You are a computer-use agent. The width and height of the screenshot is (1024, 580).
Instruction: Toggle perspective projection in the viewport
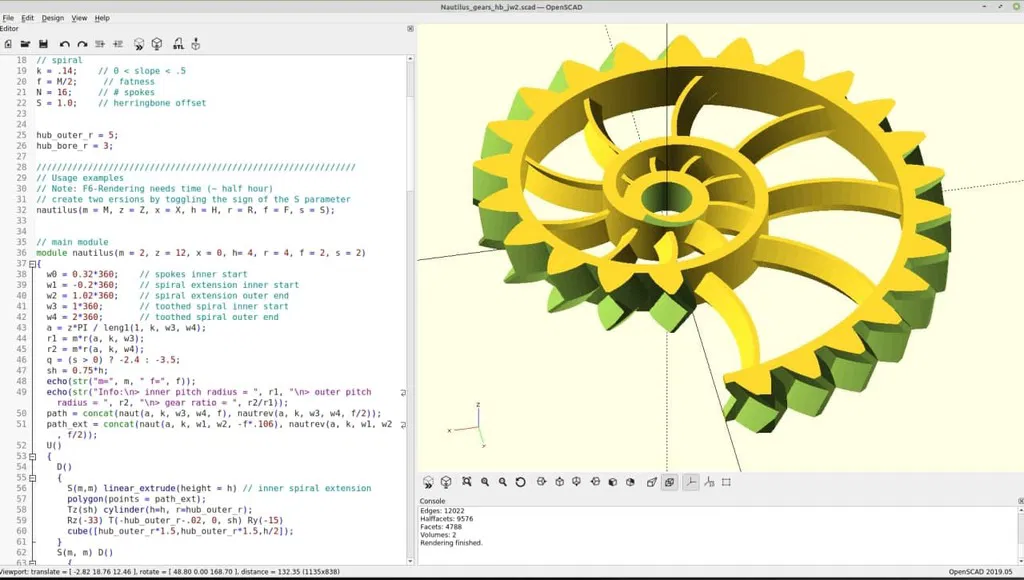pos(651,482)
